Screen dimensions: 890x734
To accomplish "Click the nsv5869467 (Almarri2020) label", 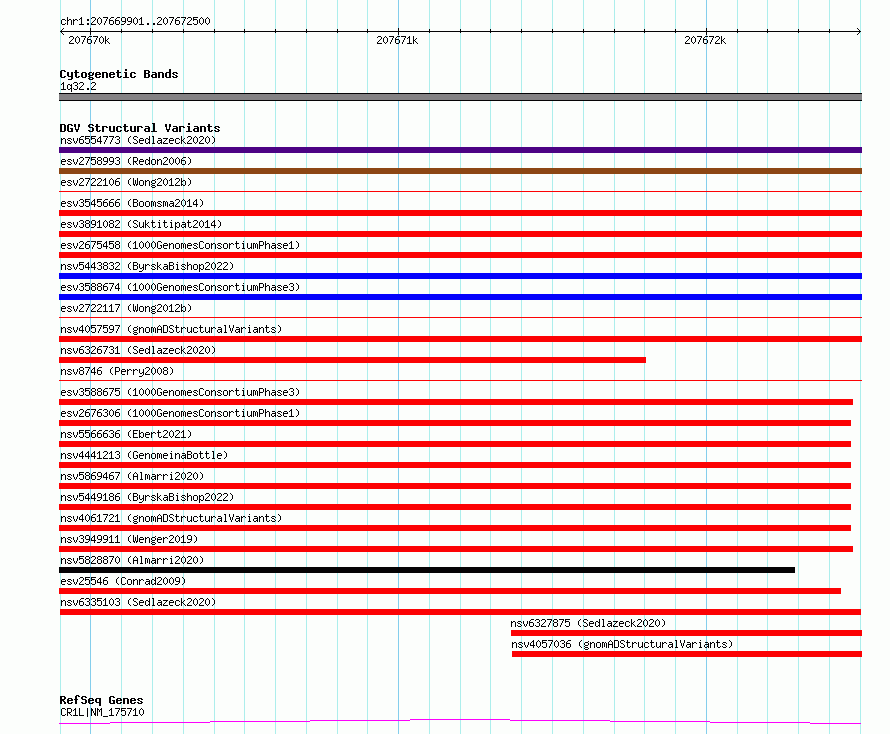I will tap(132, 476).
